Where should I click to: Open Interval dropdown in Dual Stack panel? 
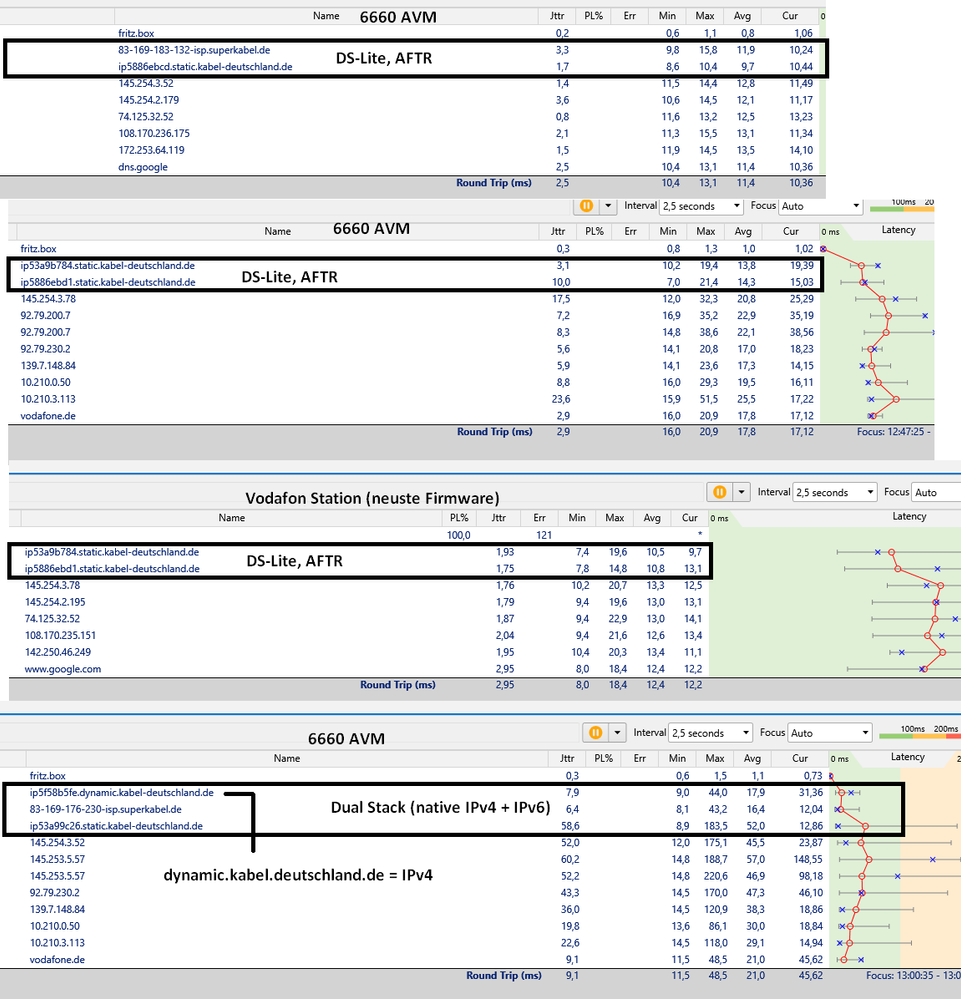(x=711, y=733)
